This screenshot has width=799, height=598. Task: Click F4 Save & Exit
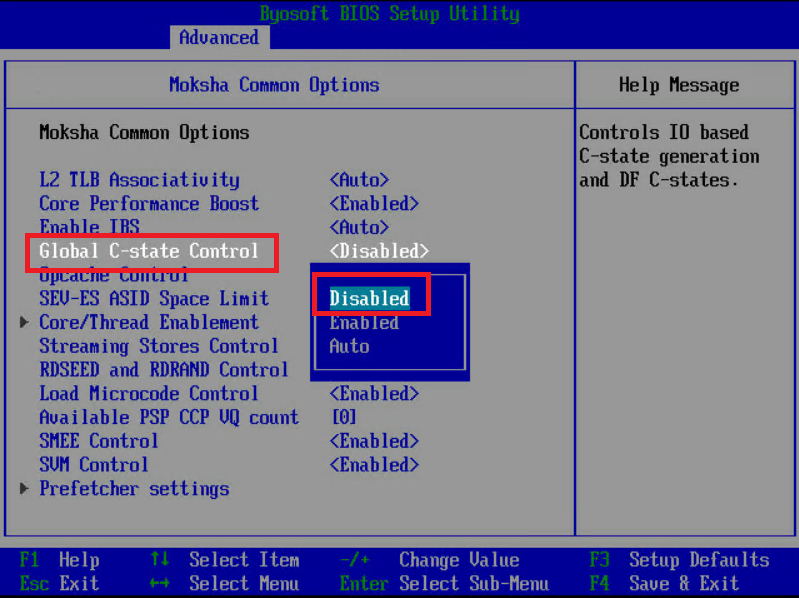click(x=664, y=583)
